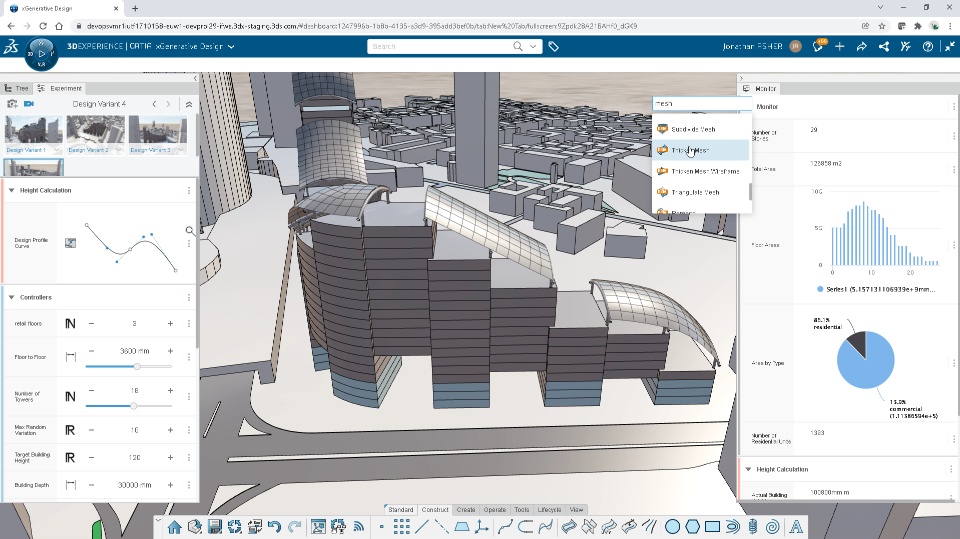960x539 pixels.
Task: Open the Create toolbar tab
Action: [x=466, y=510]
